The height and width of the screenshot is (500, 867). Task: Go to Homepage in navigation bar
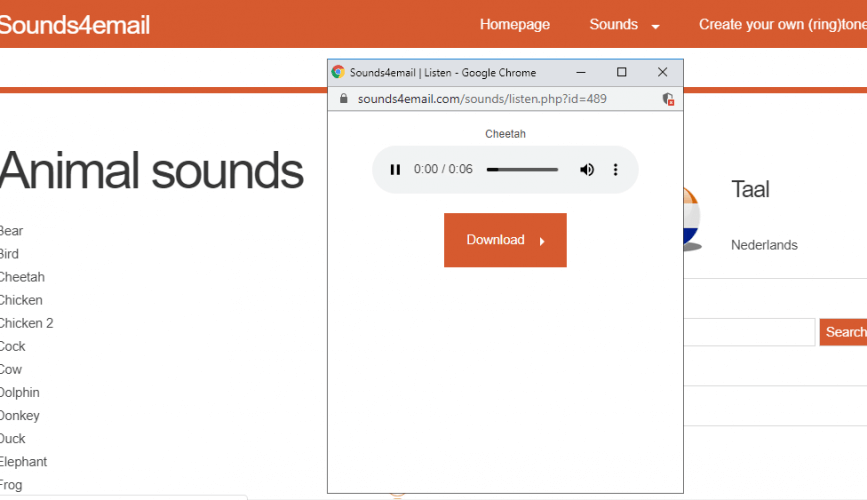click(515, 24)
